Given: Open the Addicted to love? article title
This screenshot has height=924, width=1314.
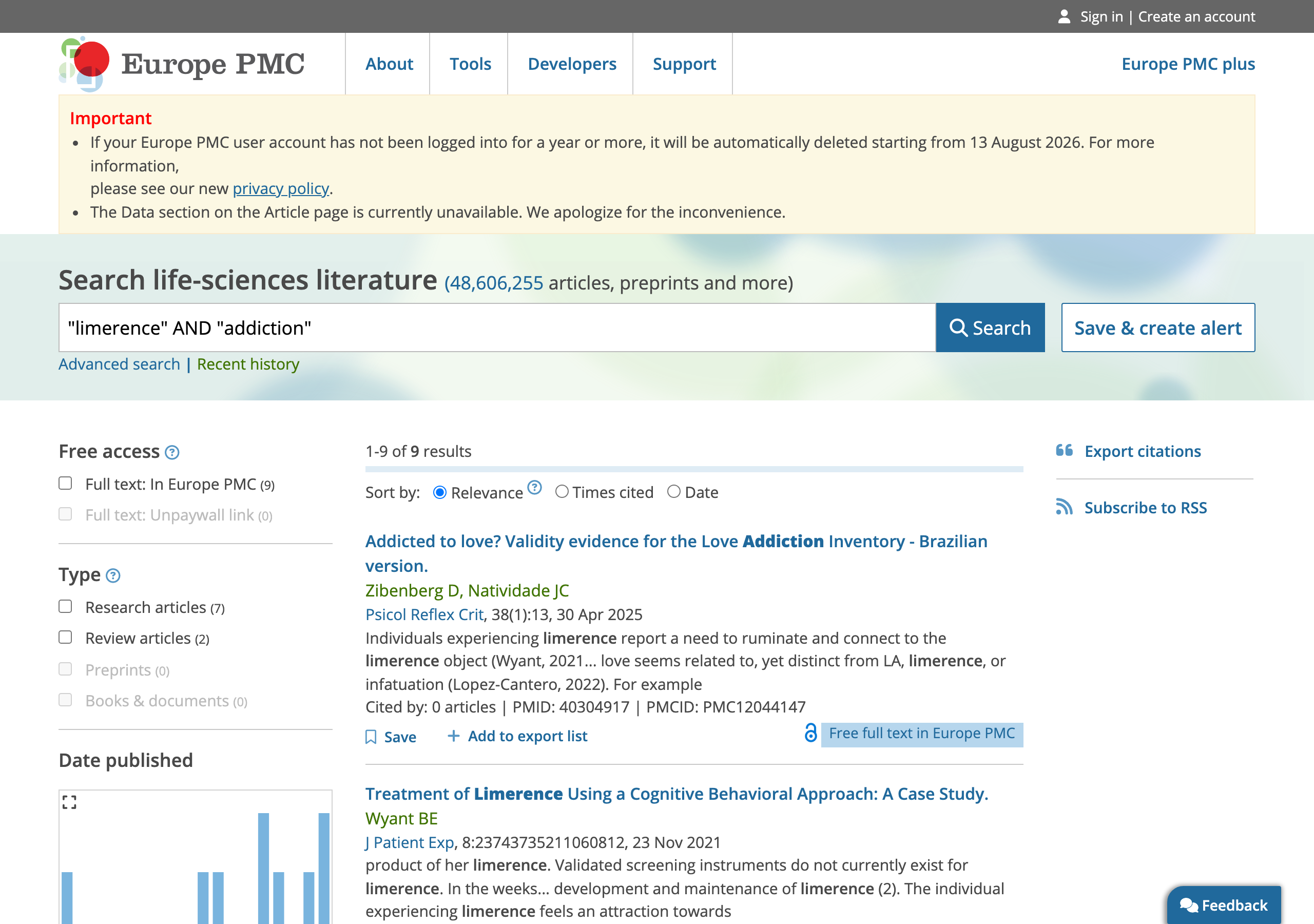Looking at the screenshot, I should [x=677, y=553].
